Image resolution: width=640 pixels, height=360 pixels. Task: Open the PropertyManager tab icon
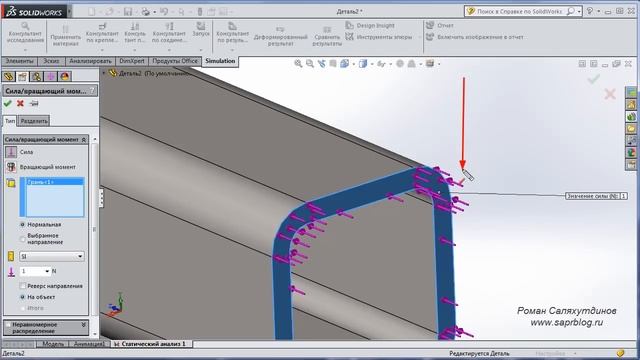22,76
